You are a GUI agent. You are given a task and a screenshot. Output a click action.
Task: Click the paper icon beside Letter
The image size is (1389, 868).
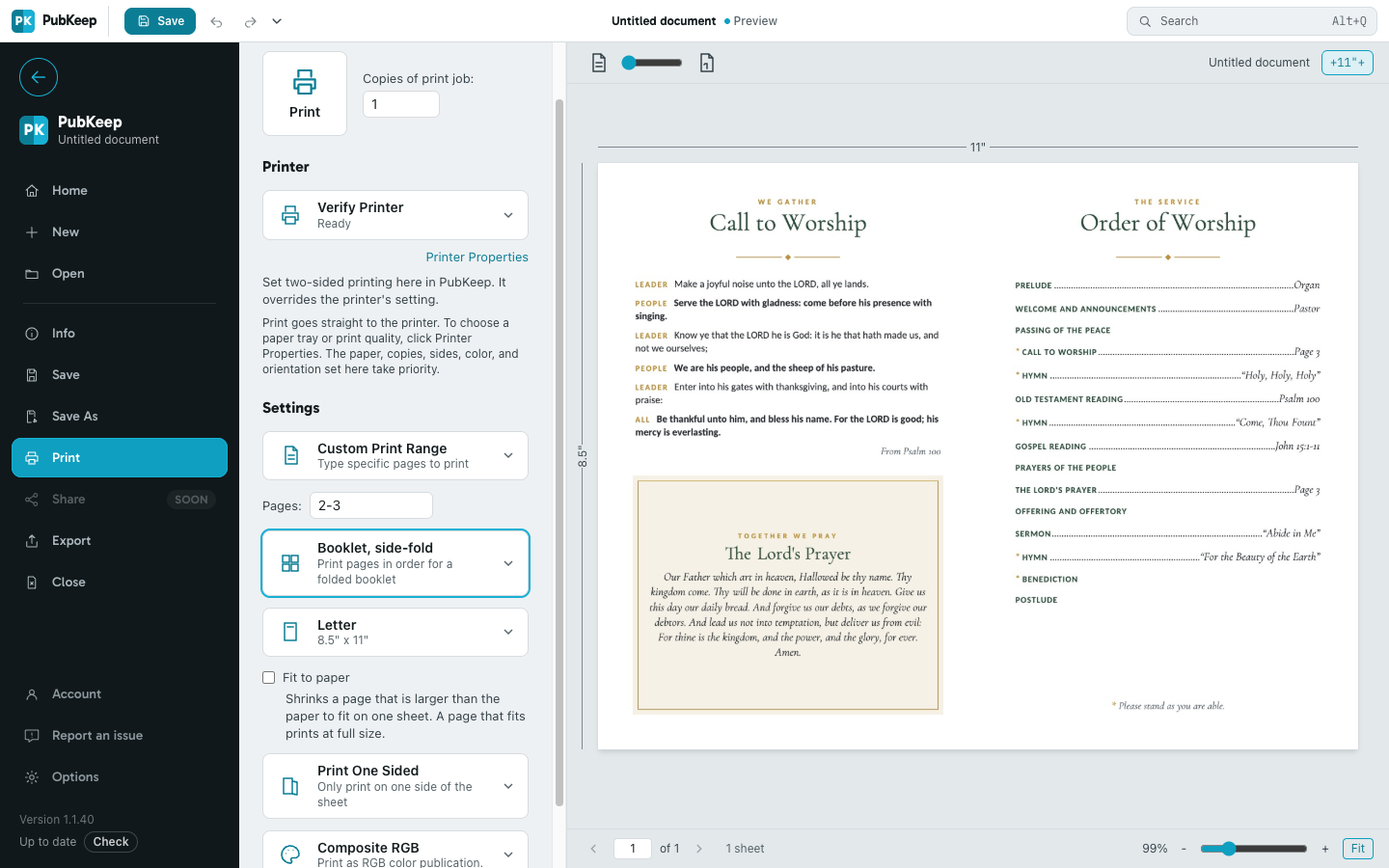pyautogui.click(x=290, y=632)
